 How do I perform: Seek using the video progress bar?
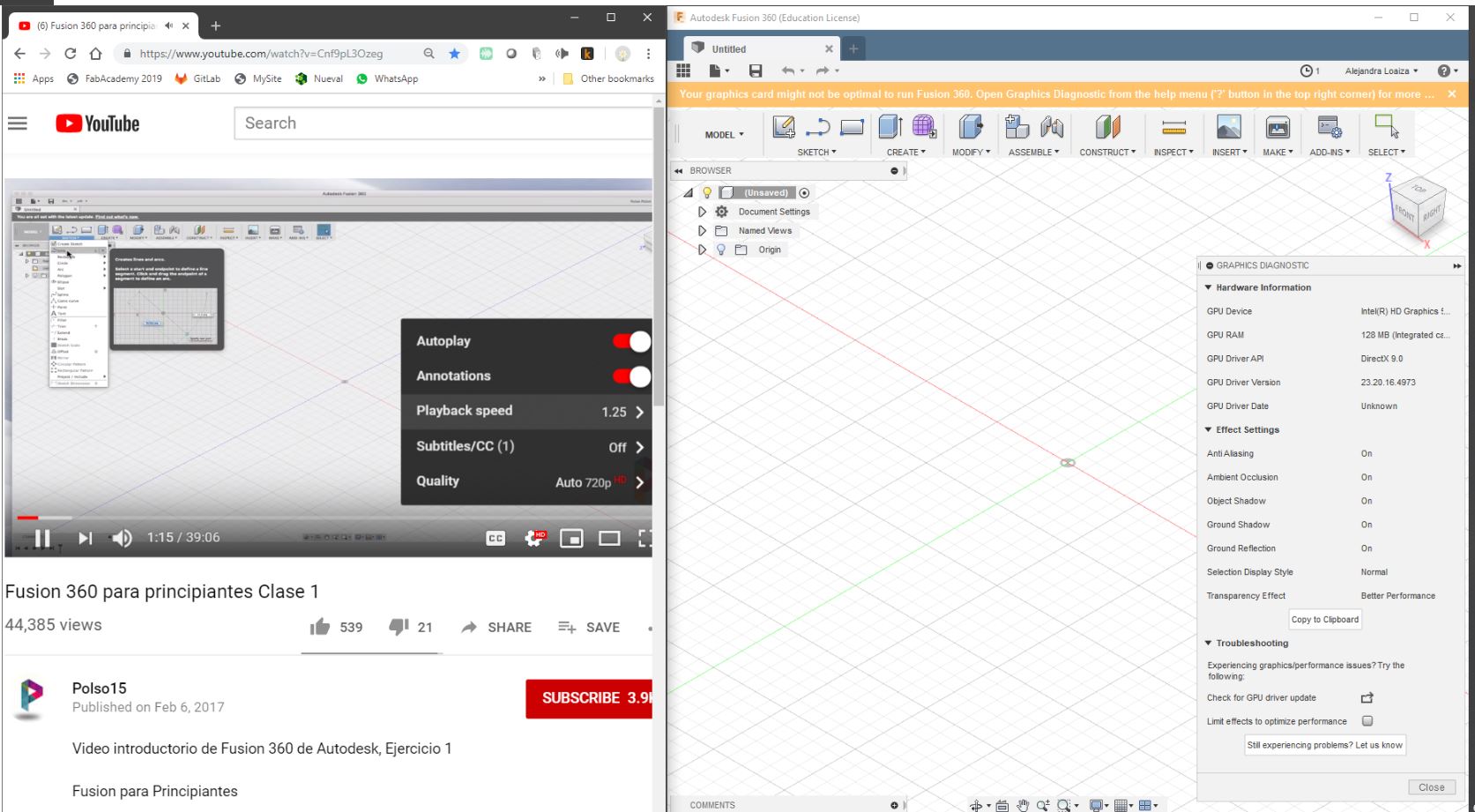pos(328,518)
